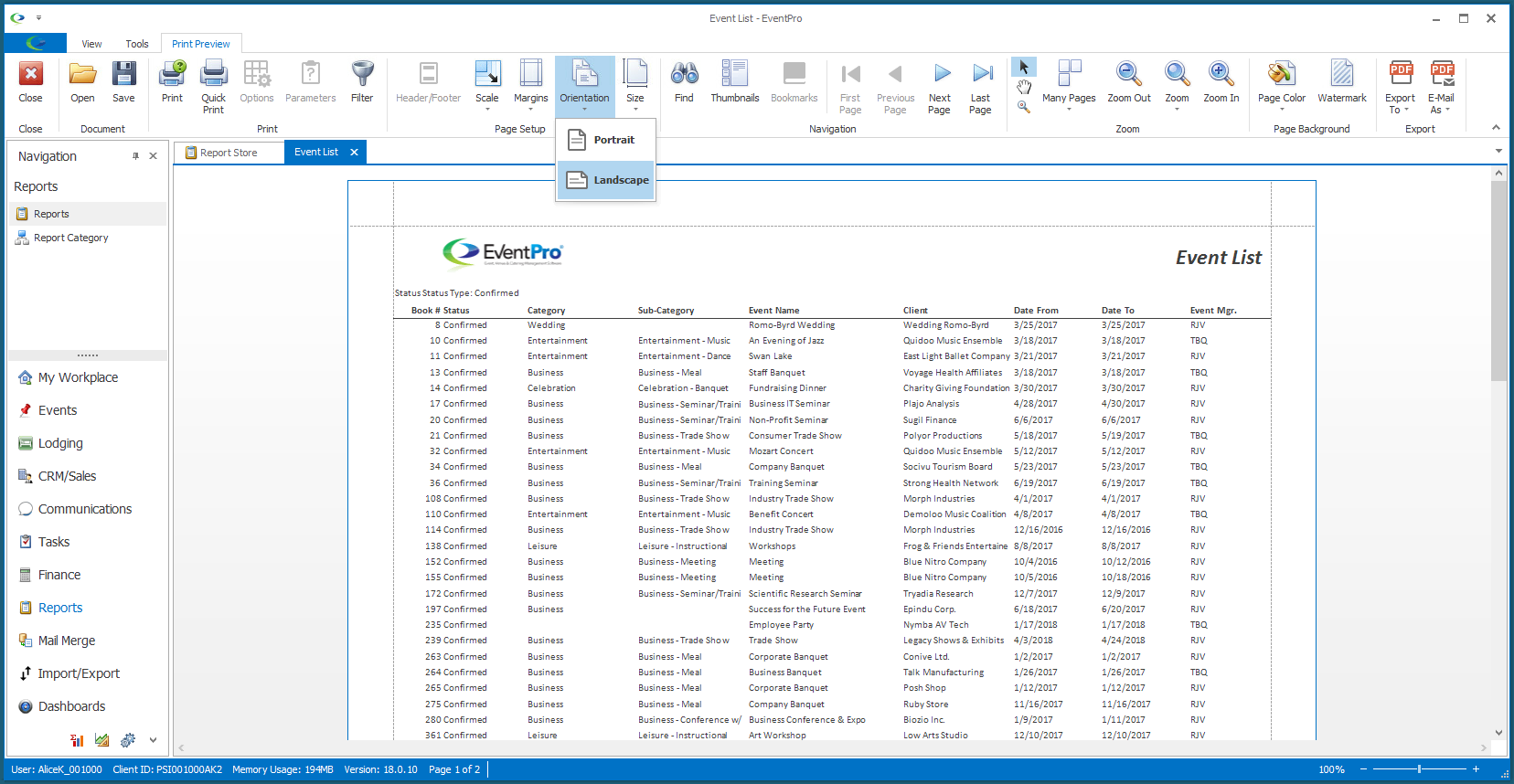Add a Watermark to the page
The image size is (1514, 784).
point(1341,82)
